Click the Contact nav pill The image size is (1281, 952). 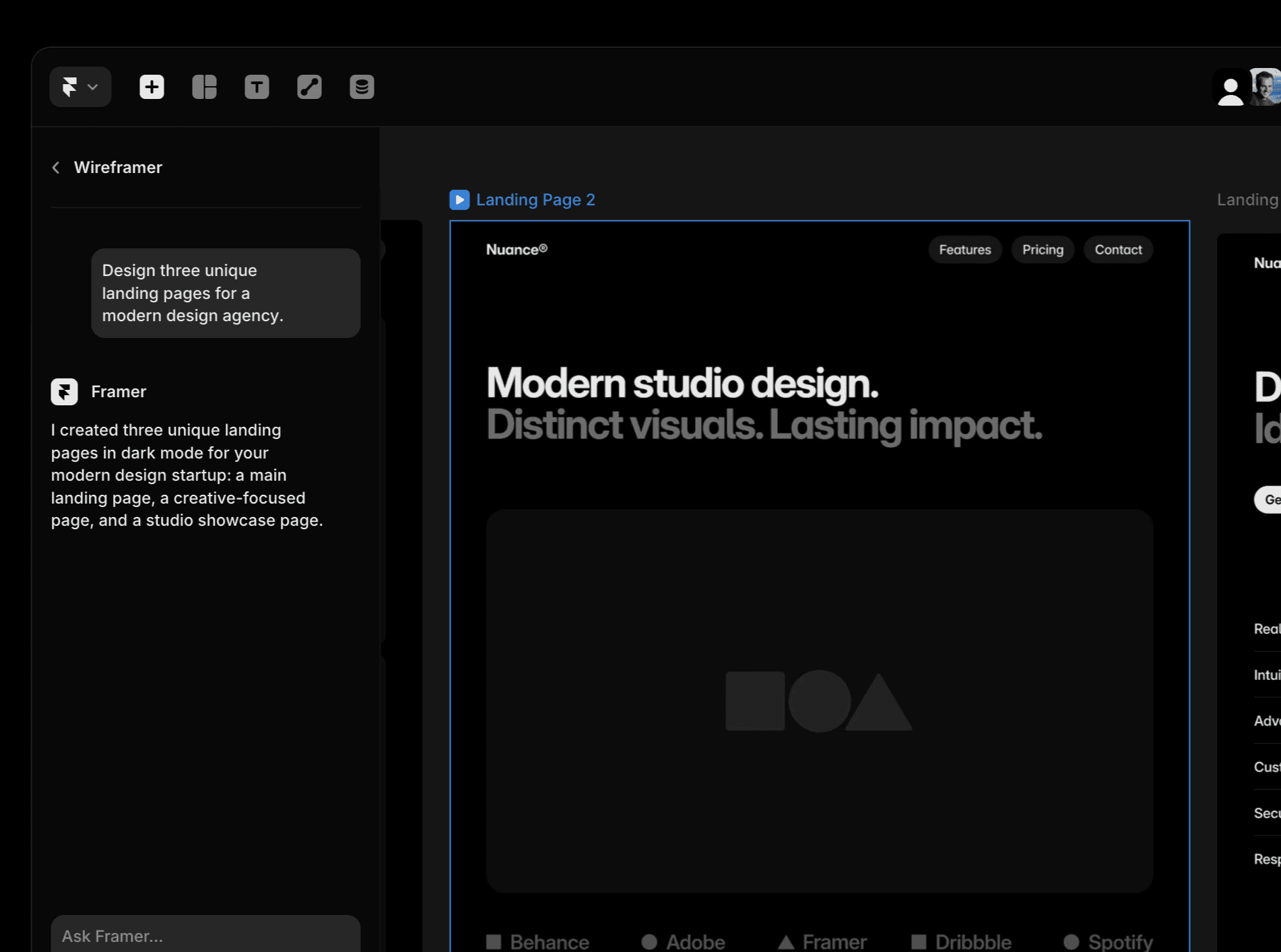pos(1118,250)
